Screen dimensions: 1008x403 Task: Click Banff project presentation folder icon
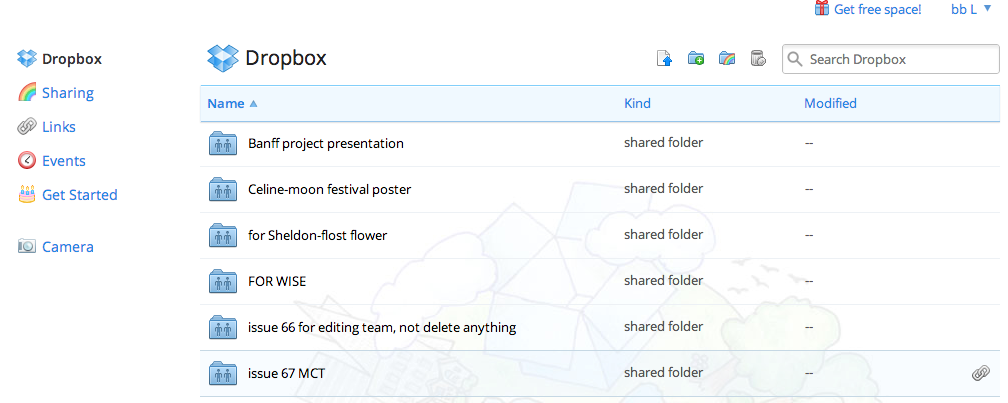click(222, 143)
